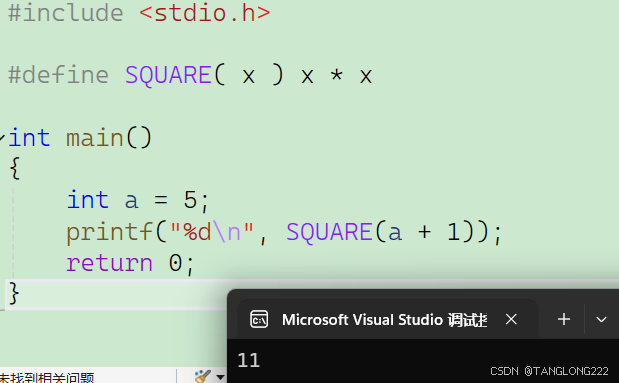Screen dimensions: 619x383
Task: Open the dropdown arrow beside the broom icon
Action: tap(220, 377)
